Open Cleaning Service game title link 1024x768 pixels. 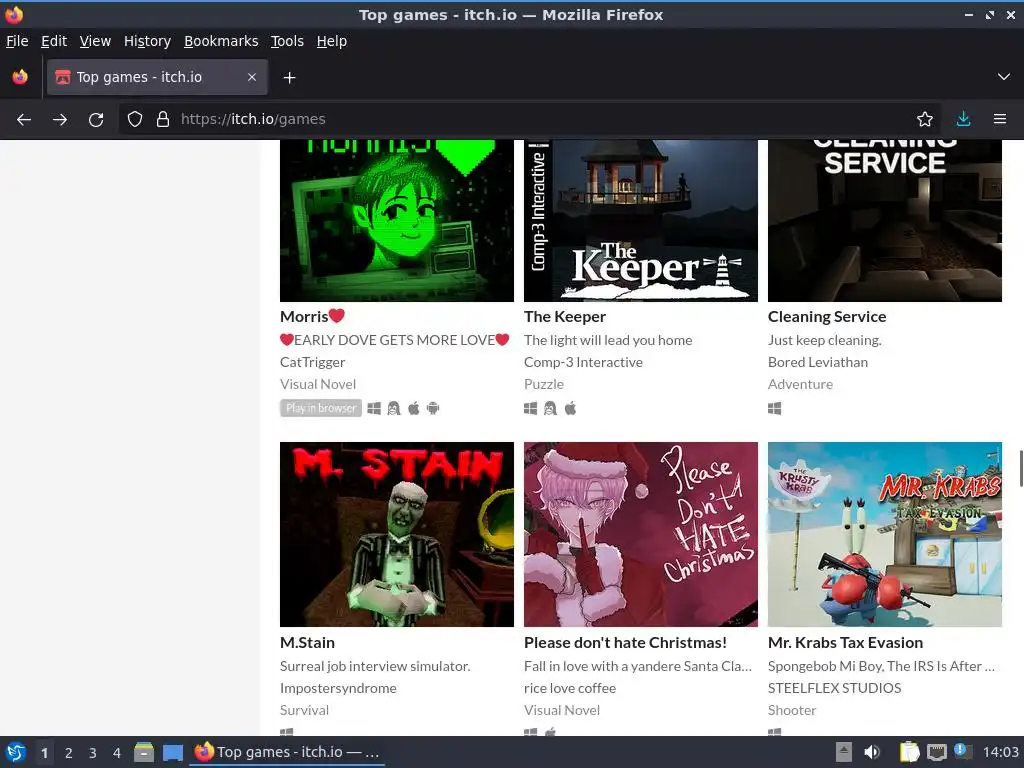pyautogui.click(x=827, y=317)
